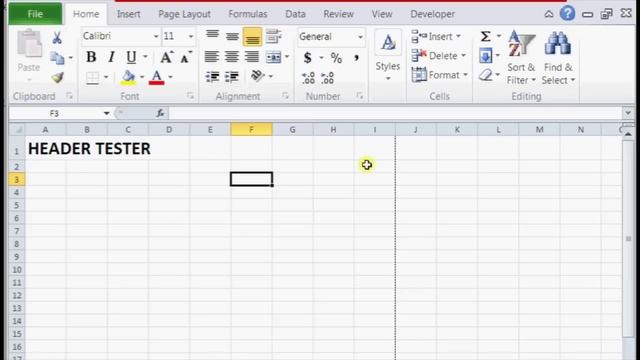
Task: Open the Calibri font name dropdown
Action: [x=156, y=36]
